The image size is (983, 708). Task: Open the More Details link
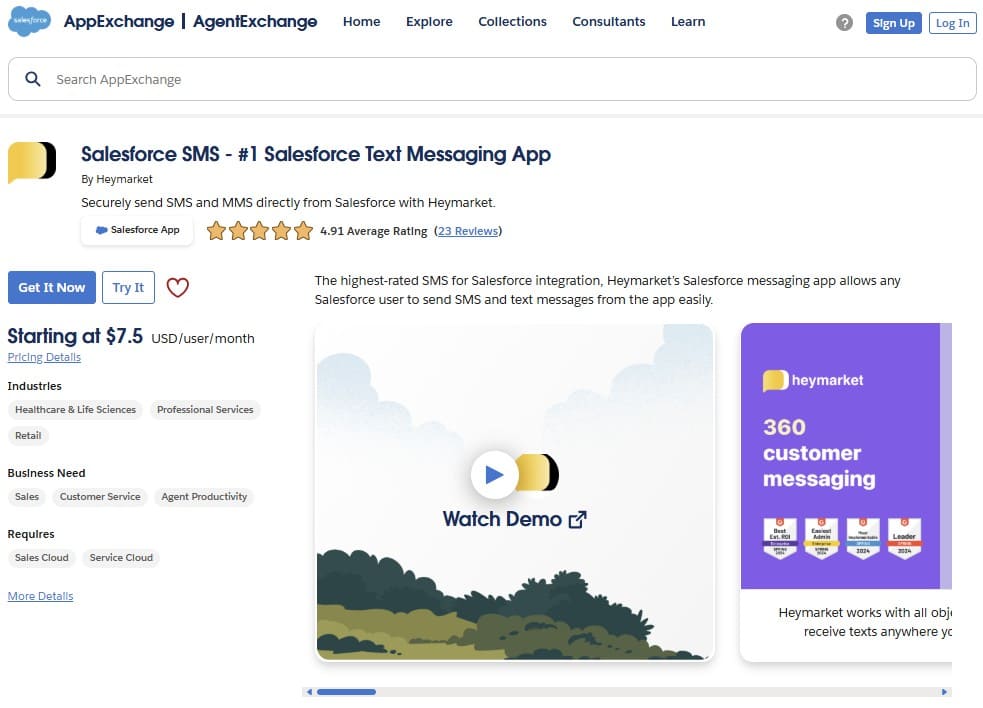pyautogui.click(x=40, y=596)
